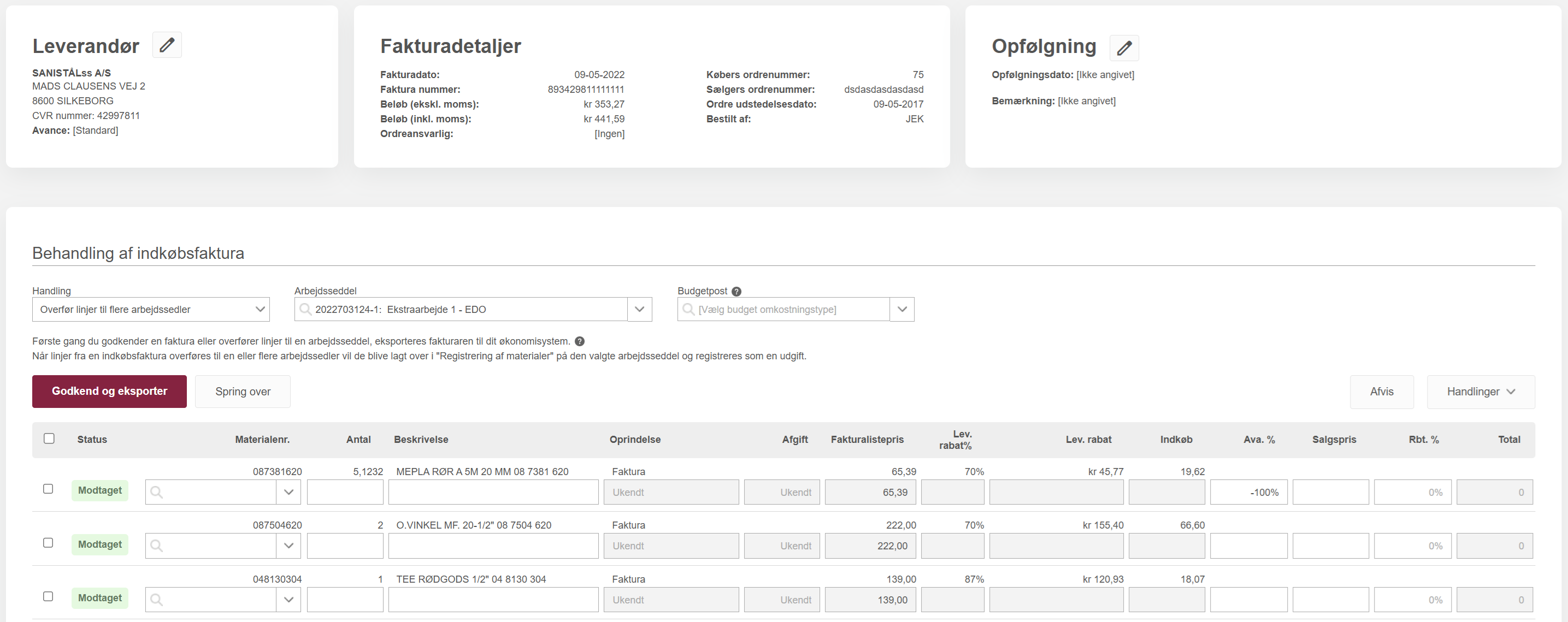Click Lev. rabat value kr 155,40
The width and height of the screenshot is (1568, 622).
(x=1103, y=525)
